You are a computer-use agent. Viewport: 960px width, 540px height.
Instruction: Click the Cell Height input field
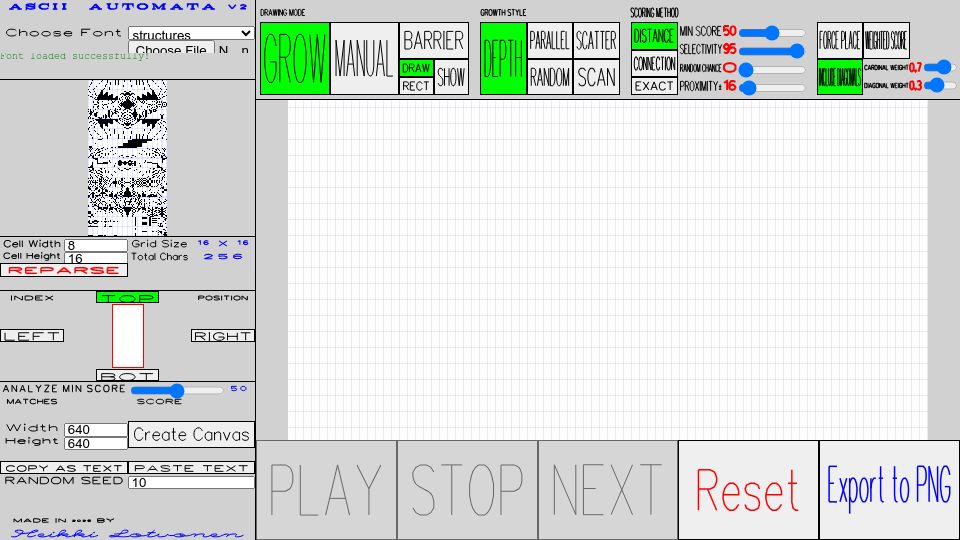coord(96,258)
